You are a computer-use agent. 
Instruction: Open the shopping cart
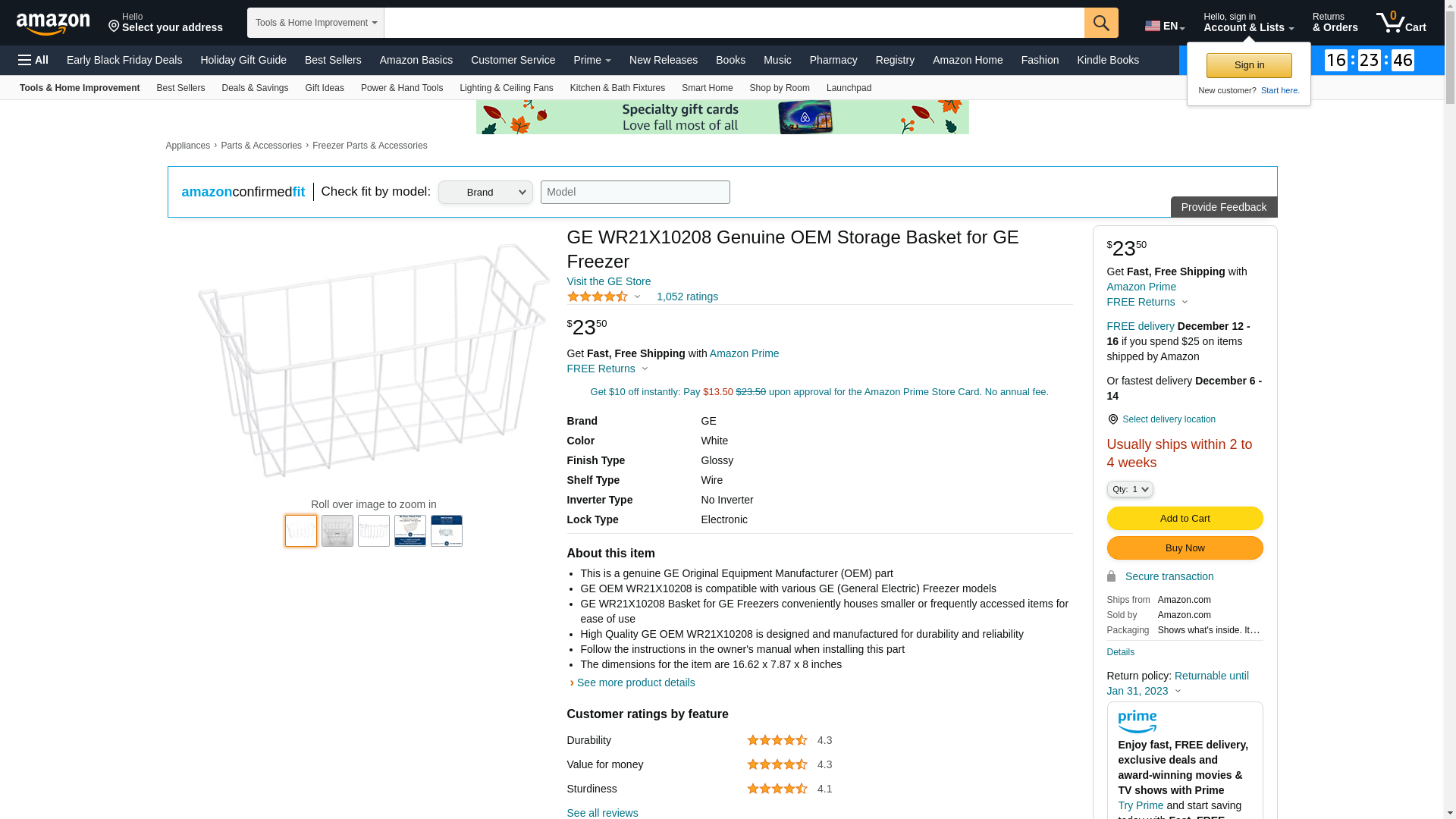tap(1401, 23)
